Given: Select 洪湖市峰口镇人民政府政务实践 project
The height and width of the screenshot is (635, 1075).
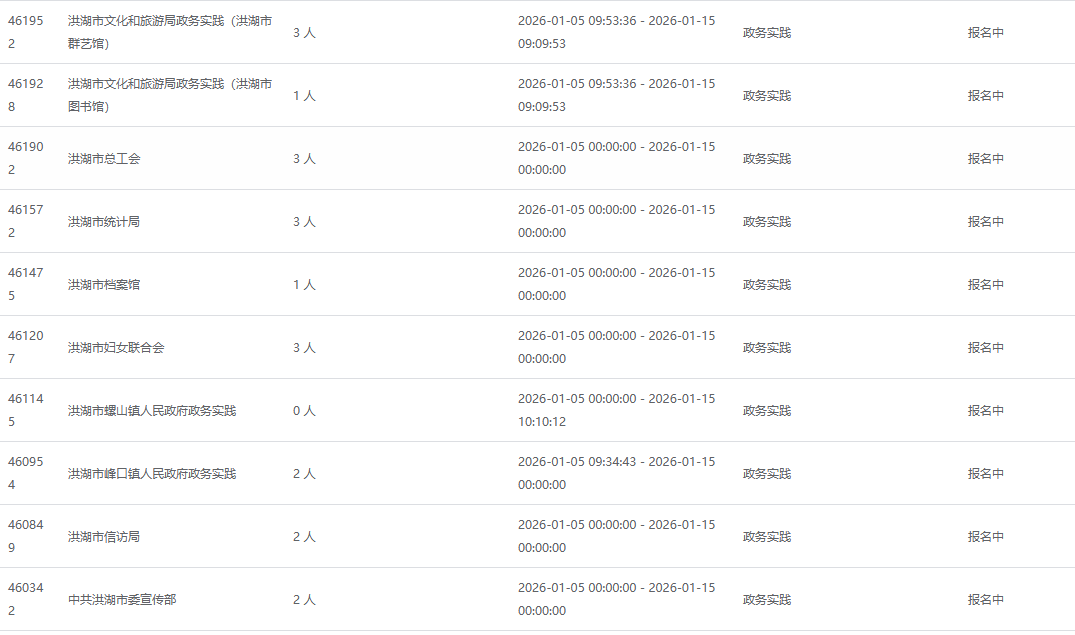Looking at the screenshot, I should coord(152,473).
